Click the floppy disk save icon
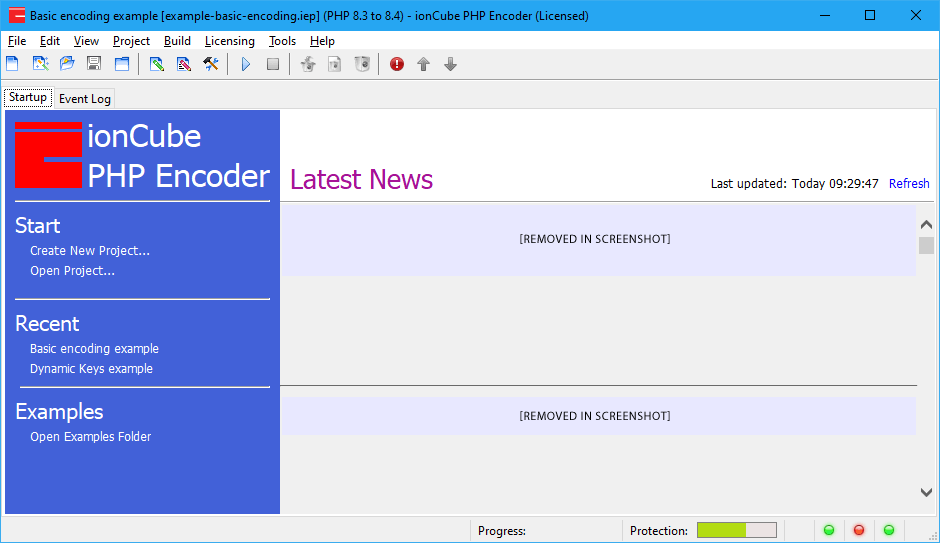Image resolution: width=940 pixels, height=543 pixels. click(94, 64)
